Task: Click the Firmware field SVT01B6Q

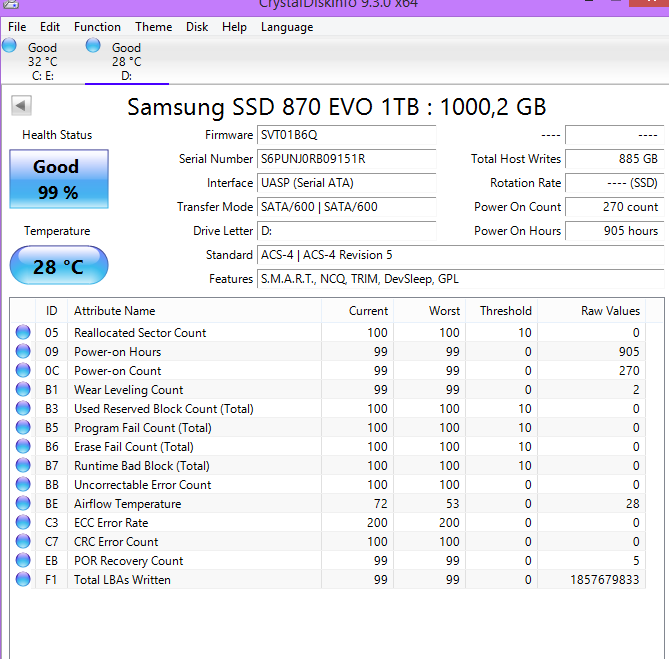Action: [346, 135]
